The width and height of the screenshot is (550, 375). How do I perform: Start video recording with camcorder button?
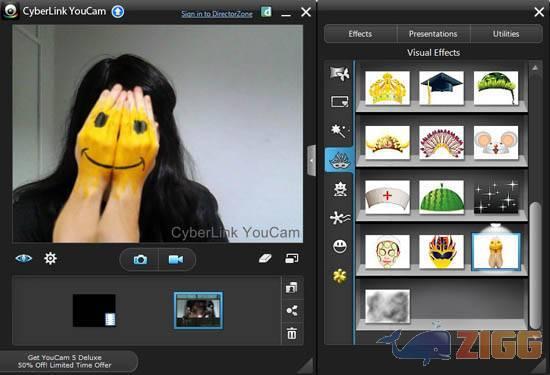(176, 260)
